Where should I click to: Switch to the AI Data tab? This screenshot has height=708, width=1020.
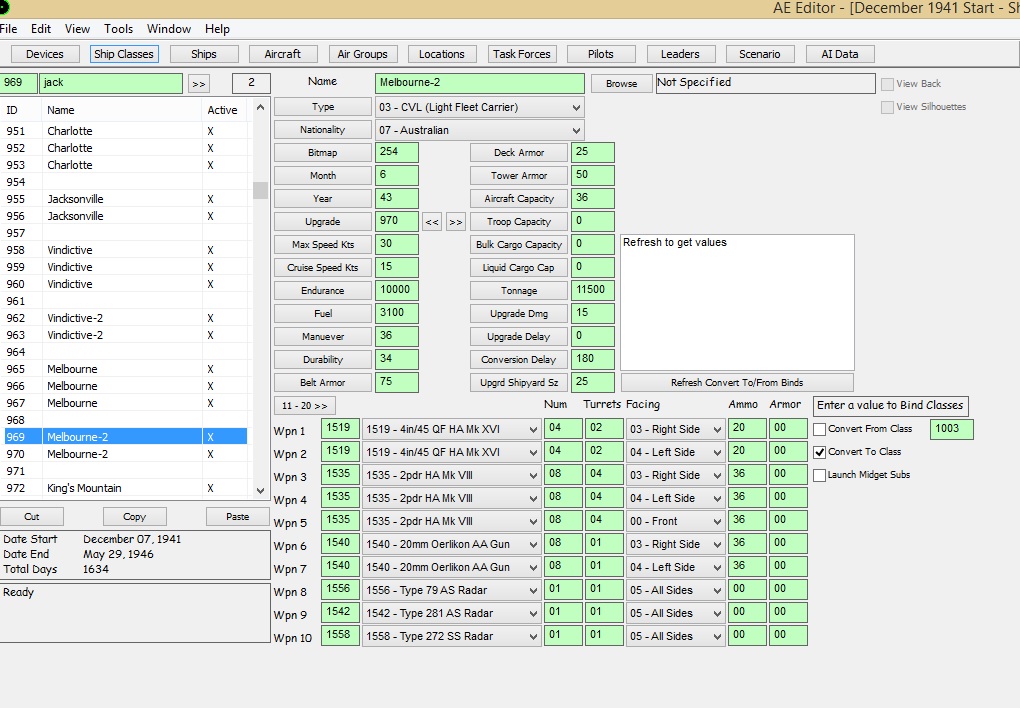840,54
